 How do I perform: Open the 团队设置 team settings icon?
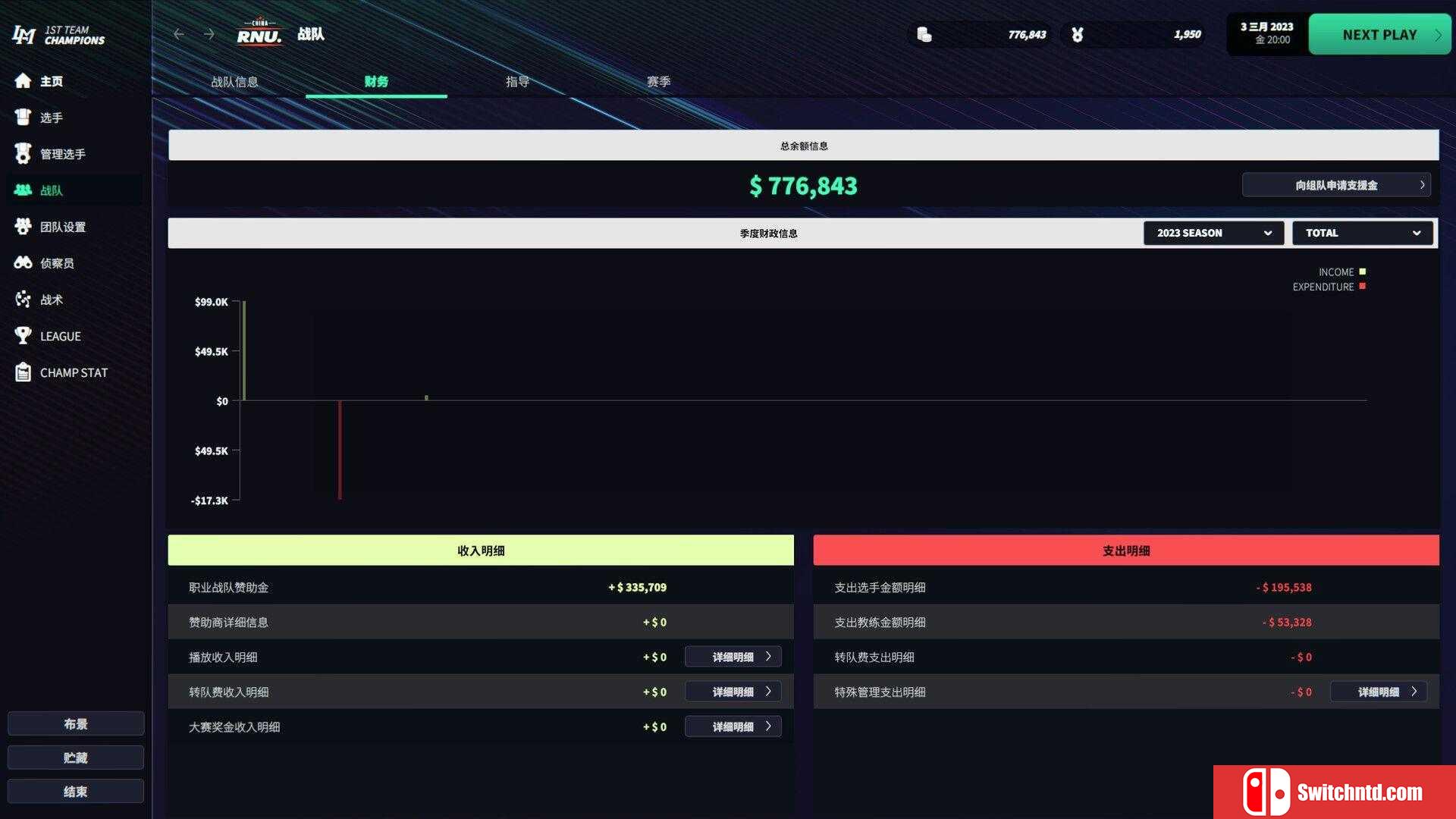point(23,227)
